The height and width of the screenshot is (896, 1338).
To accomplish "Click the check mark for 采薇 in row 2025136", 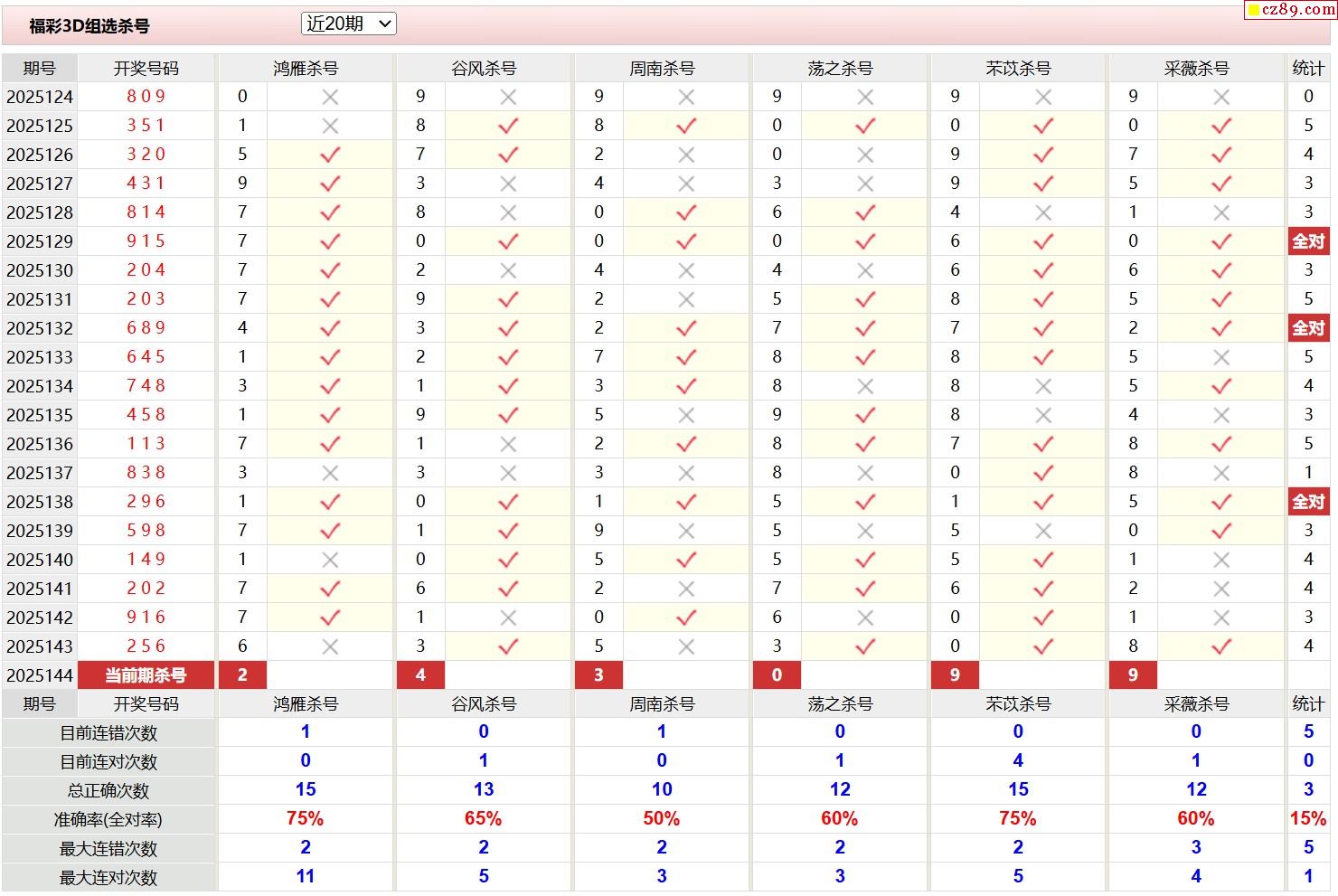I will point(1220,444).
